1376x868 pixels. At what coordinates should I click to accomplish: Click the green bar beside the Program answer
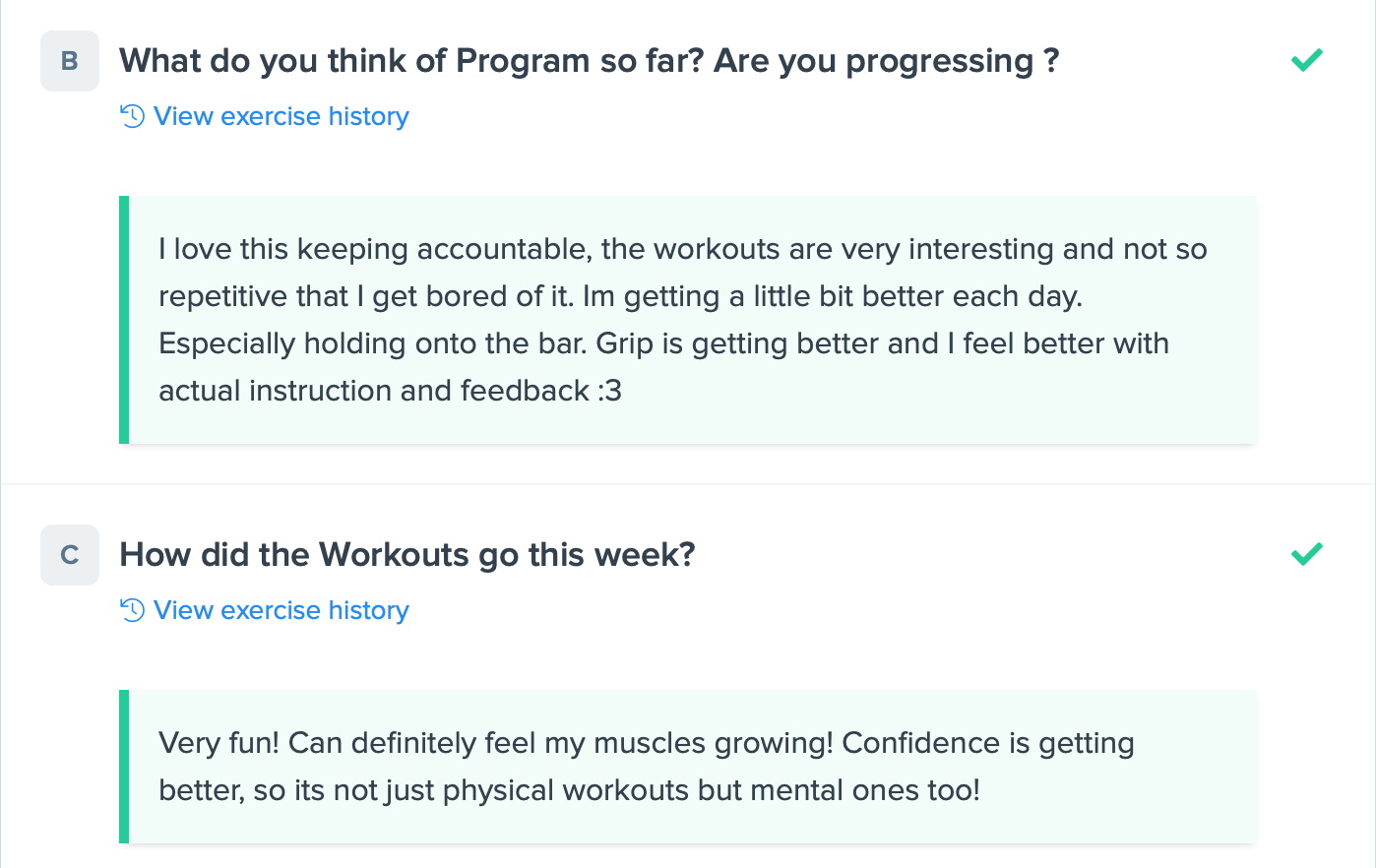tap(124, 320)
